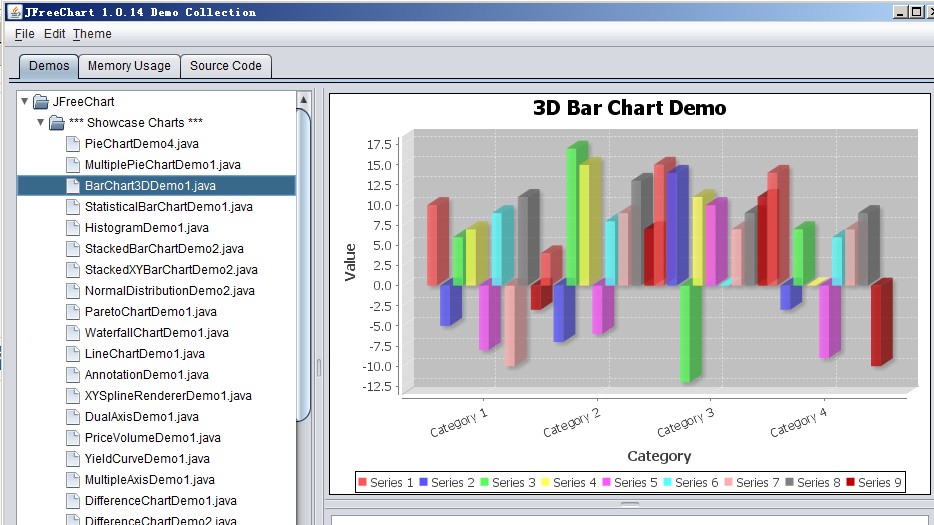Click the Series 1 red legend swatch
The width and height of the screenshot is (934, 525).
click(363, 483)
